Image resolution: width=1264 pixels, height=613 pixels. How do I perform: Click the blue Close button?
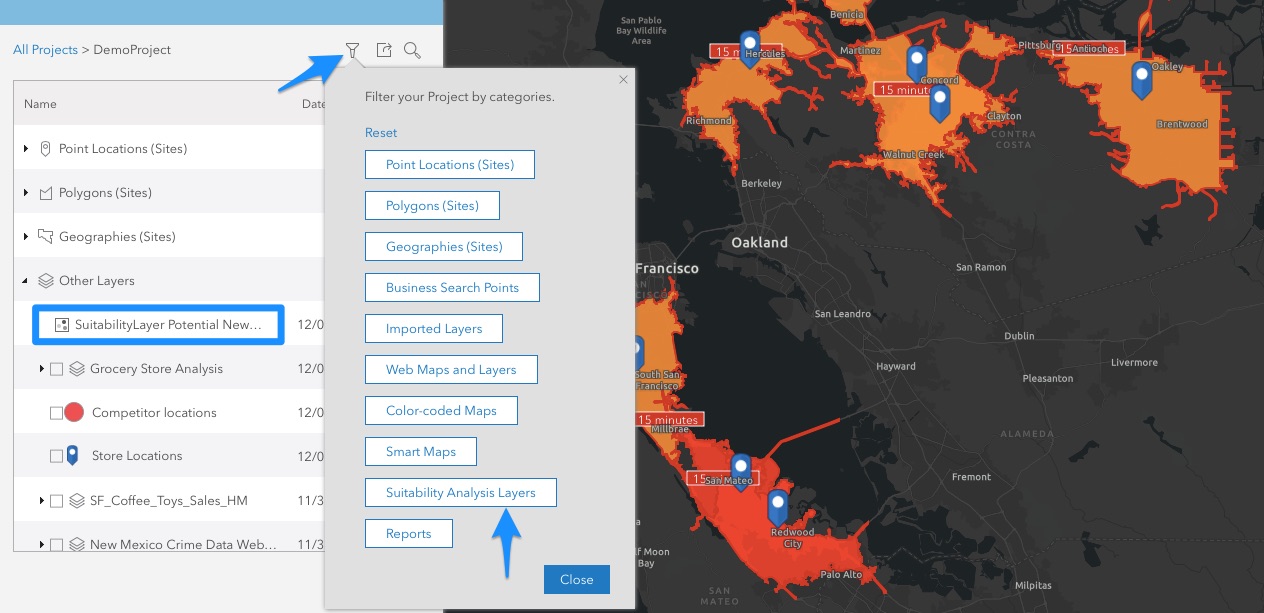[x=577, y=579]
